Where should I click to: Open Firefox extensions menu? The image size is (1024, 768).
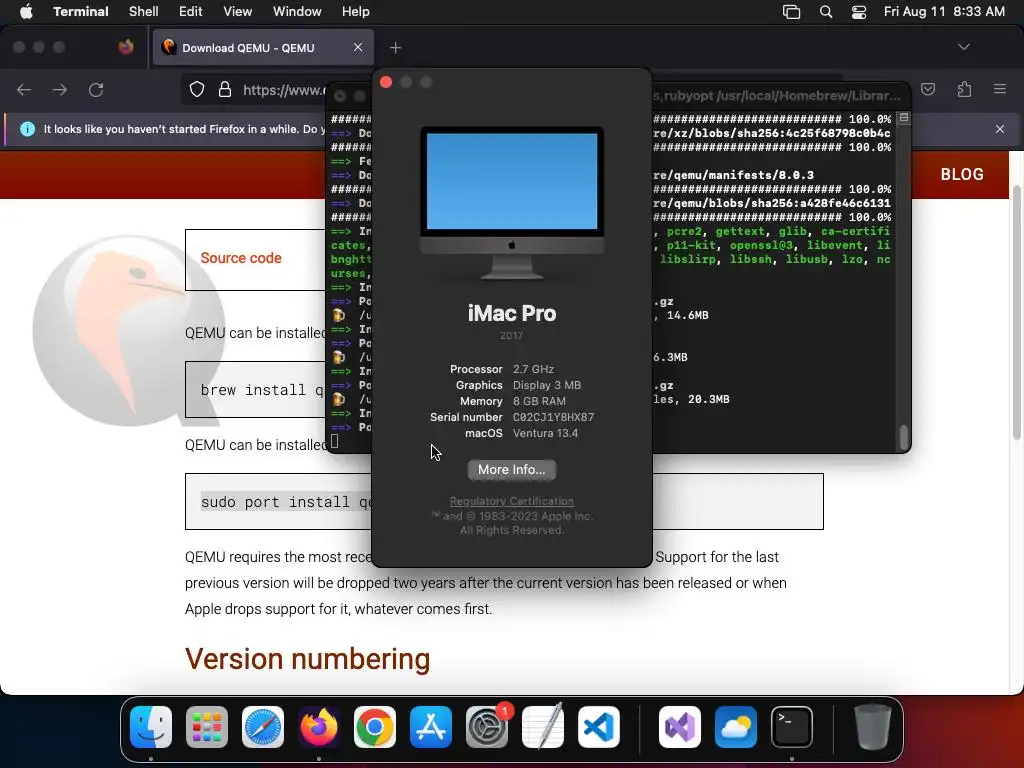tap(964, 89)
